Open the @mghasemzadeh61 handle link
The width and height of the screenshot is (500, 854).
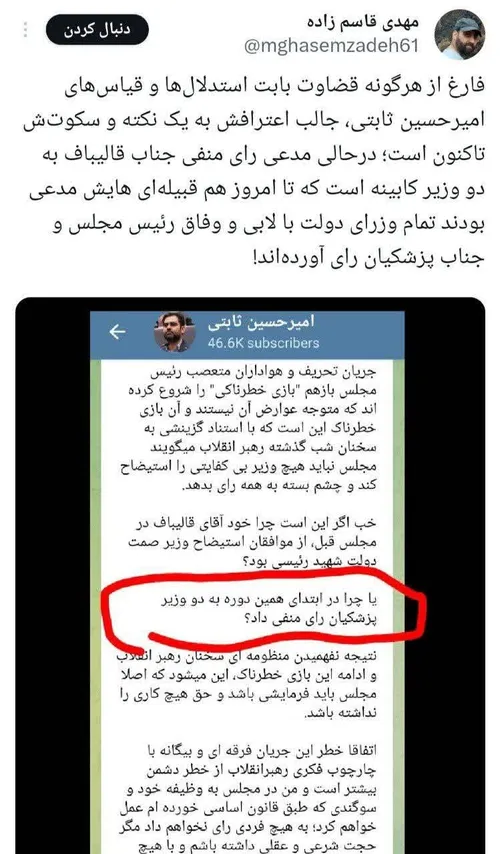[331, 46]
